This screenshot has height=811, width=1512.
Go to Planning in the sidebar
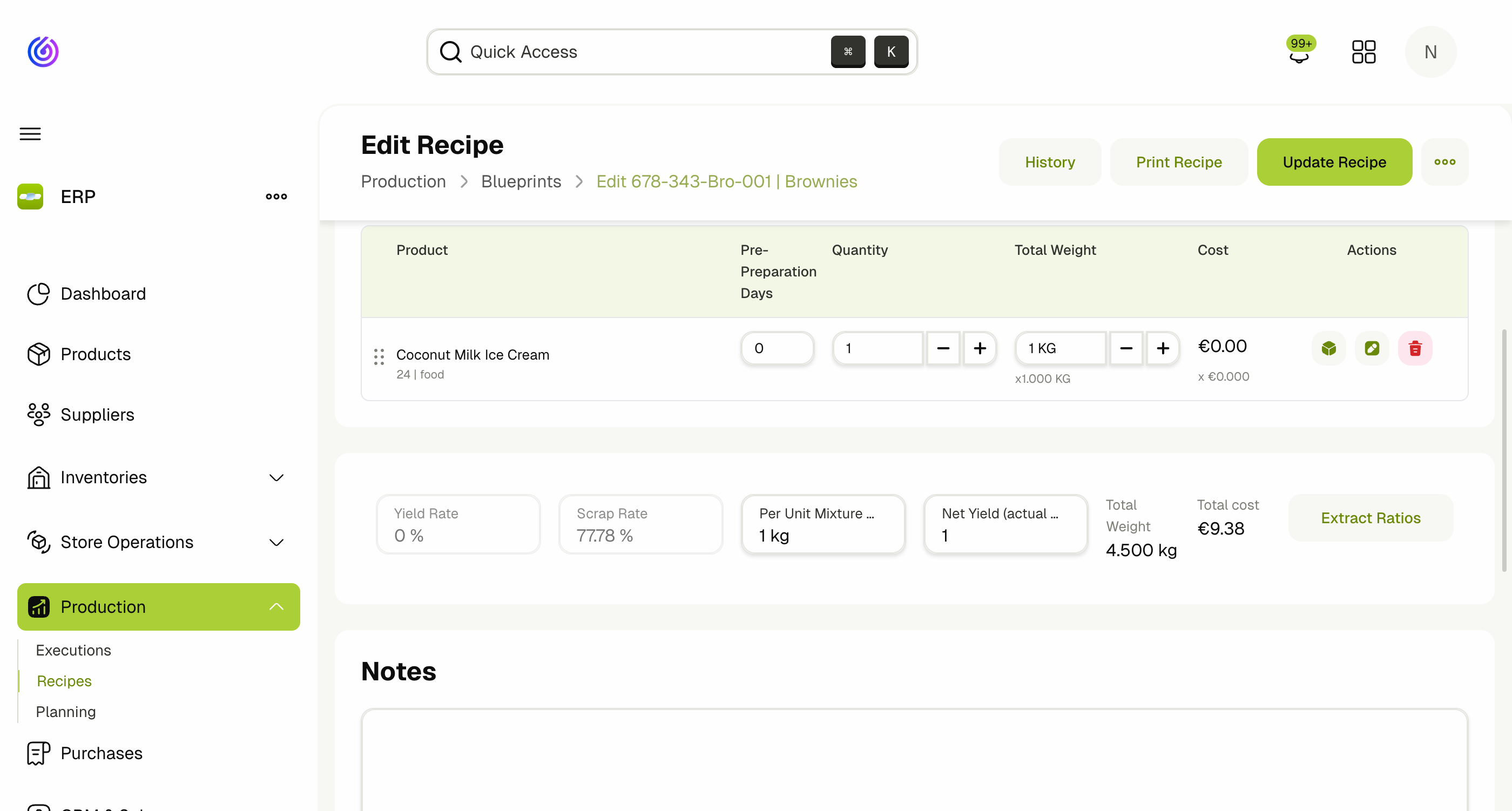click(x=66, y=712)
